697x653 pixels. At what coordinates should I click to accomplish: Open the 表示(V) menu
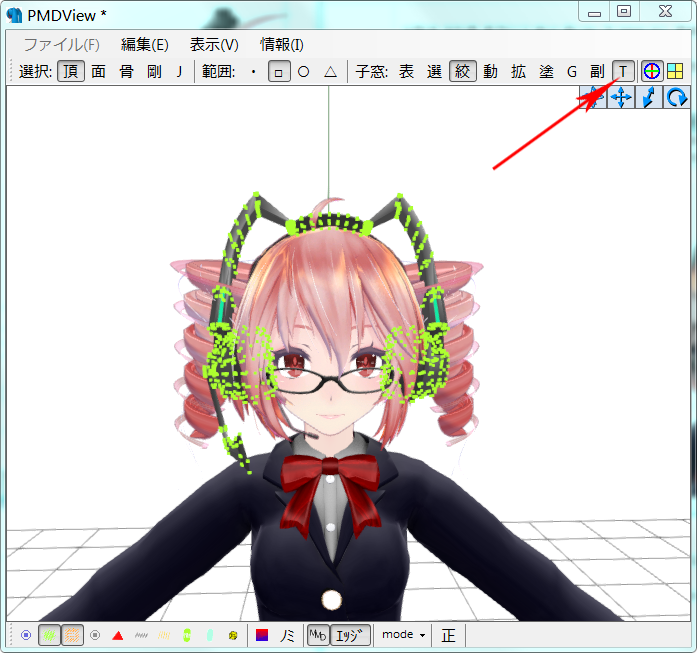pyautogui.click(x=214, y=45)
